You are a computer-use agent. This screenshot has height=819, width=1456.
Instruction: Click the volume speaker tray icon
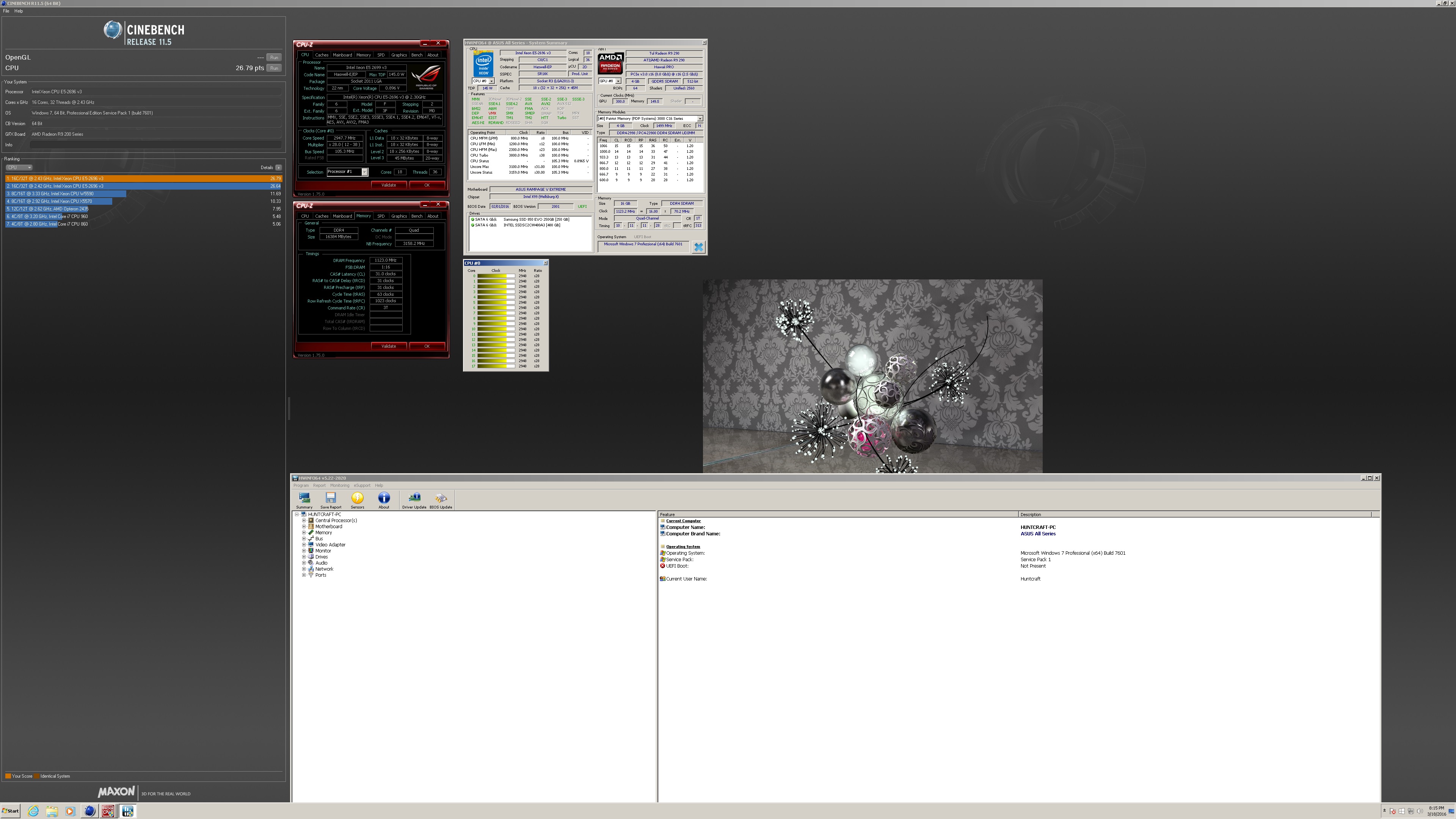(x=1420, y=811)
